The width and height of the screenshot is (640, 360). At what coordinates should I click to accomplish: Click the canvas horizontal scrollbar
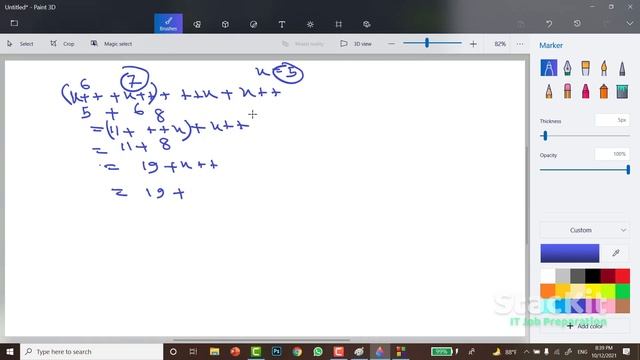[x=261, y=340]
